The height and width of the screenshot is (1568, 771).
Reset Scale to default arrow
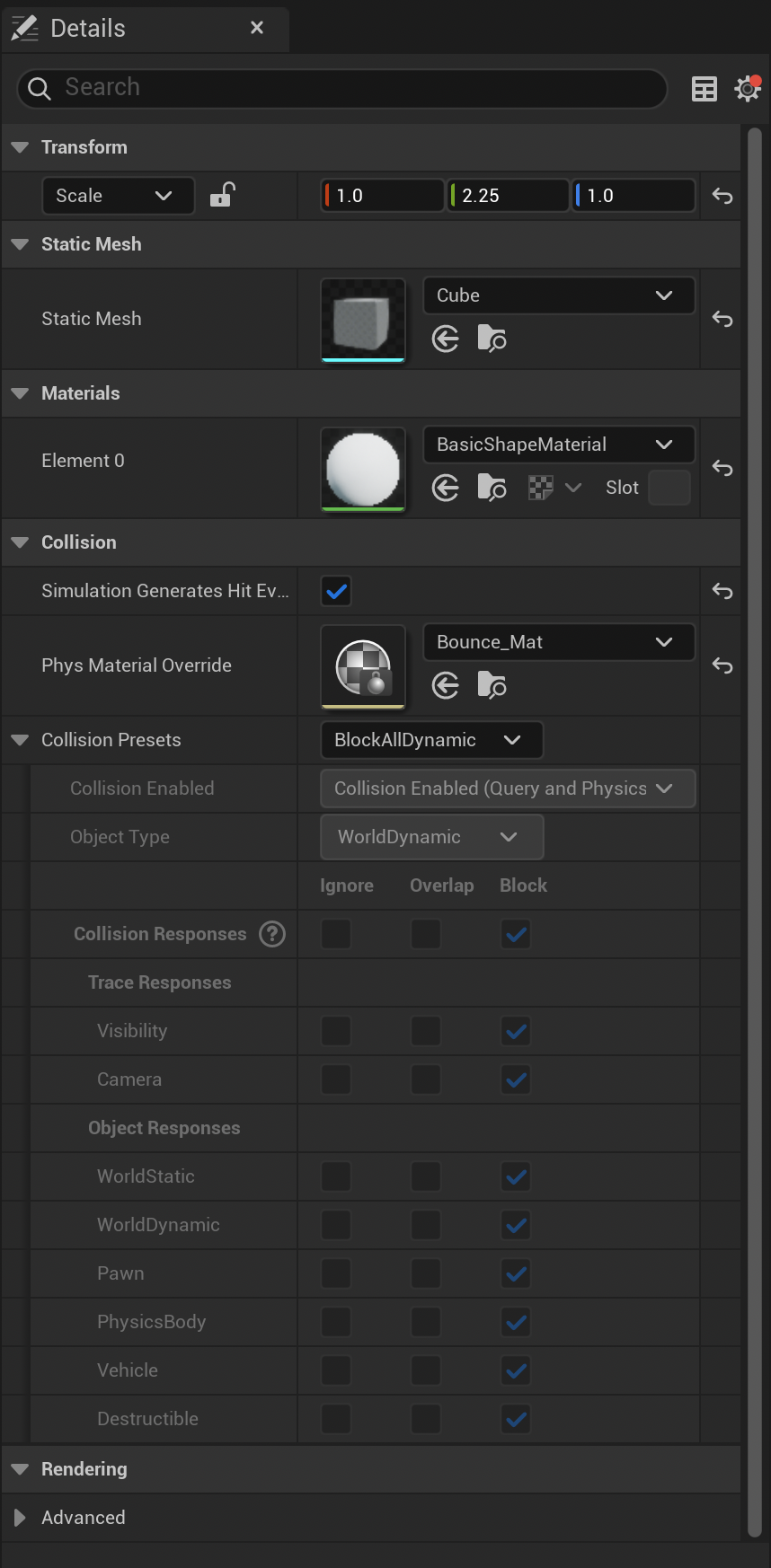pyautogui.click(x=722, y=196)
